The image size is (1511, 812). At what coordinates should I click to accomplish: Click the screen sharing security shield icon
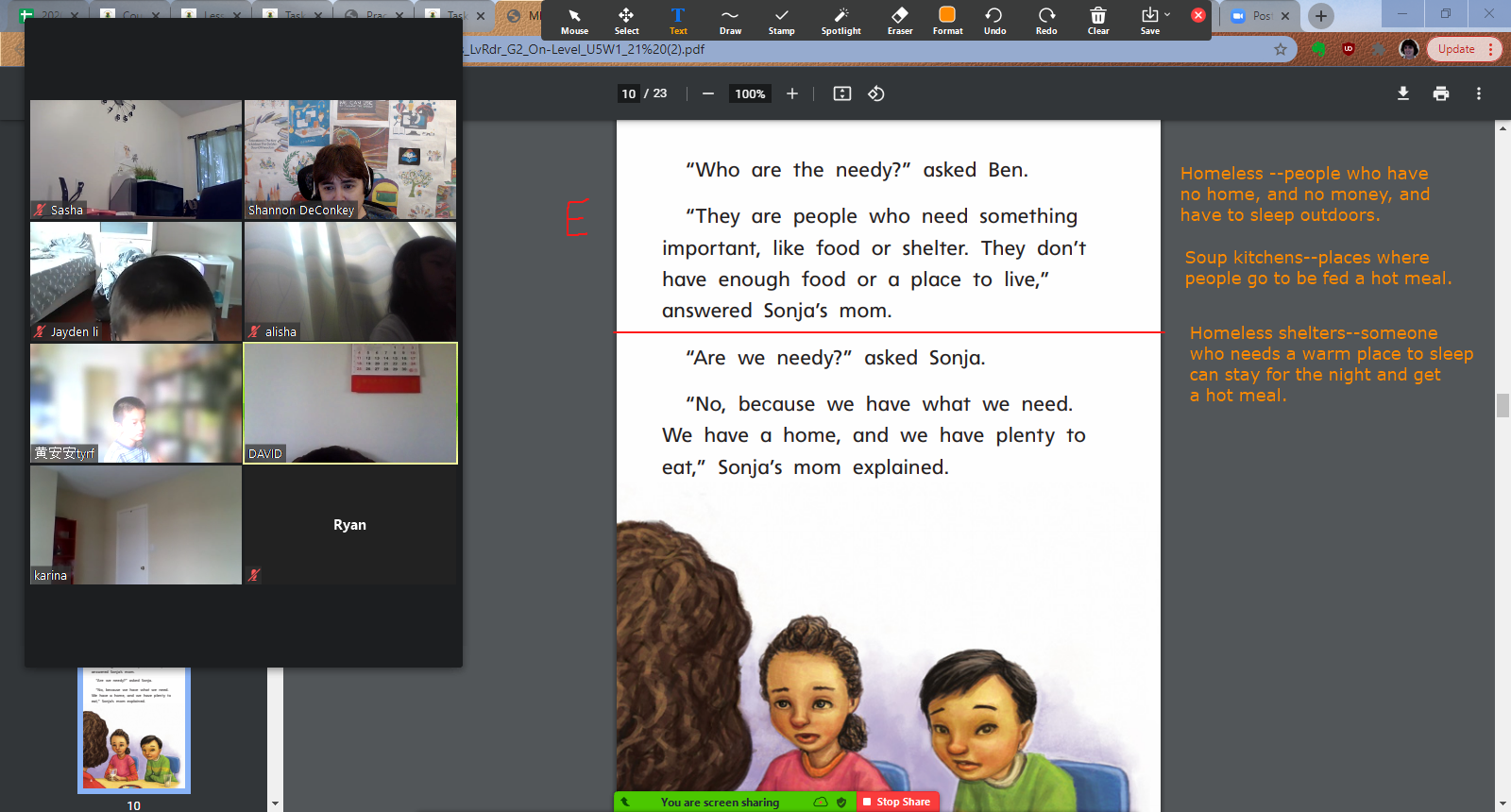[x=841, y=802]
